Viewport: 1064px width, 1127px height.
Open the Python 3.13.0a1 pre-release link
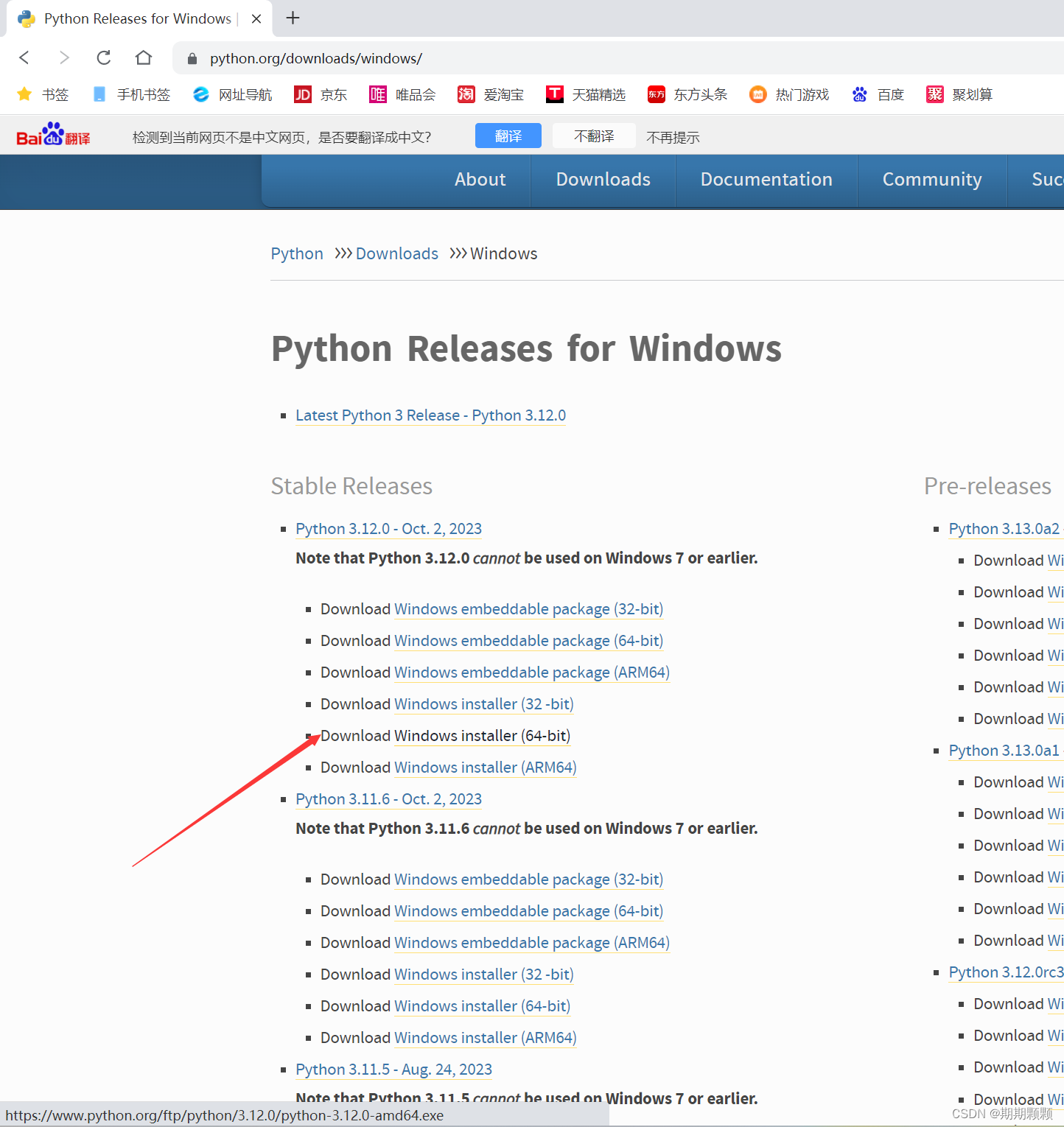[1005, 751]
